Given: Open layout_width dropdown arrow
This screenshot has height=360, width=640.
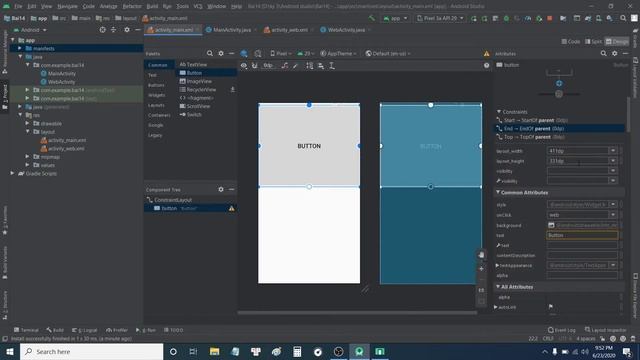Looking at the screenshot, I should pos(613,151).
